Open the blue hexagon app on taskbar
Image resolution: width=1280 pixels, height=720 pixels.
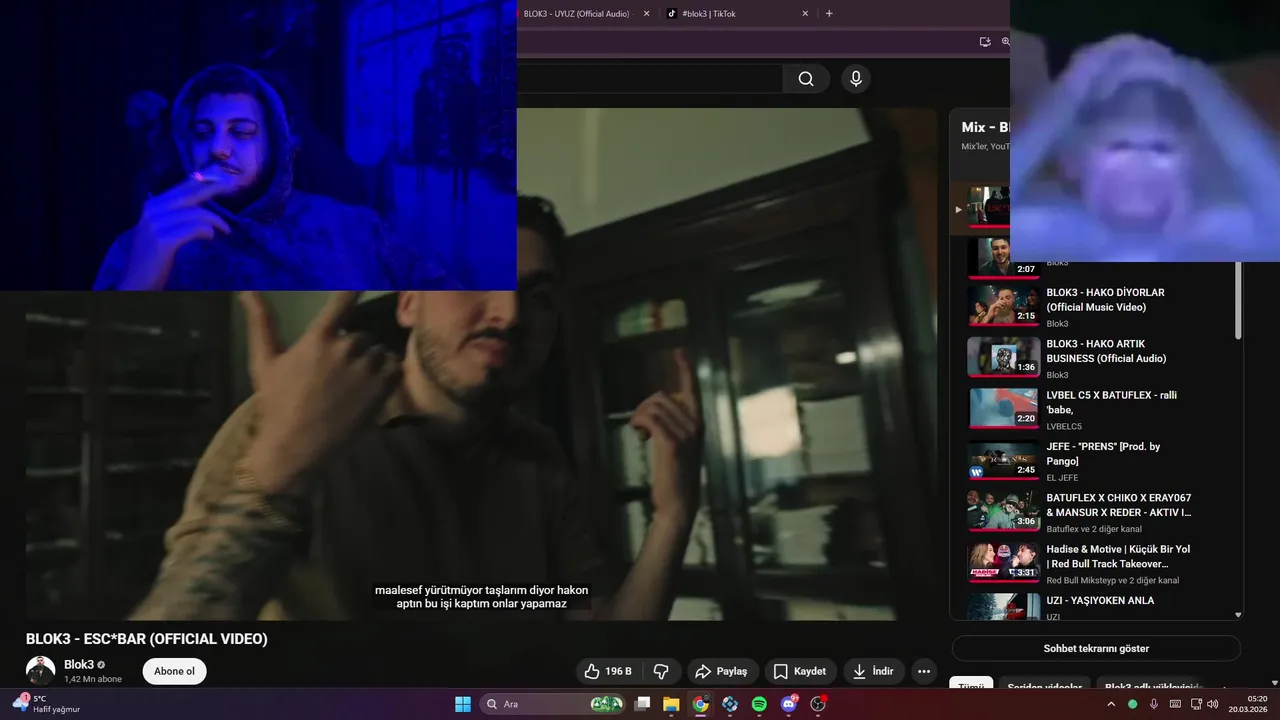tap(730, 704)
